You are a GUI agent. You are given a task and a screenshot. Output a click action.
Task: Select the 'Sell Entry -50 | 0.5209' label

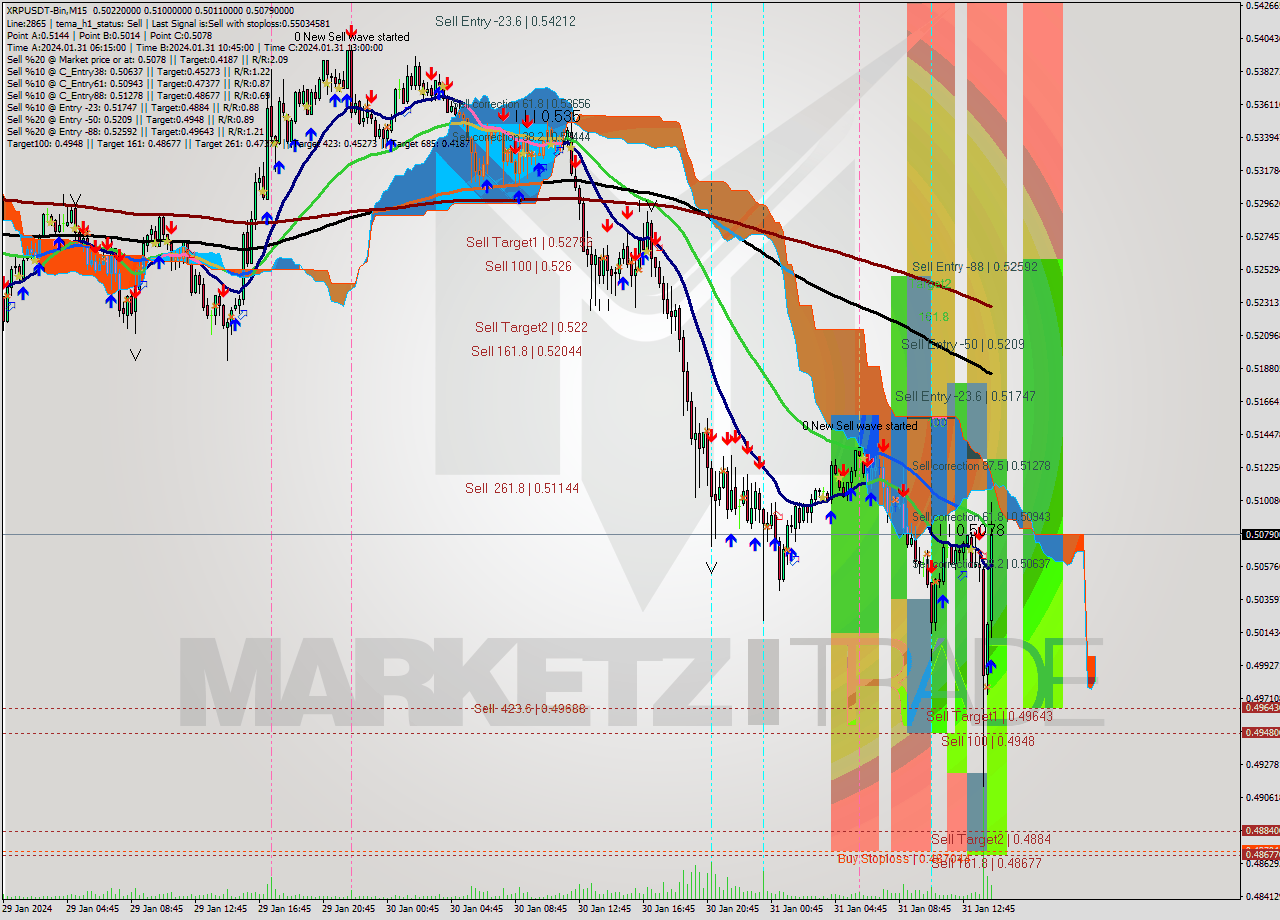click(962, 344)
